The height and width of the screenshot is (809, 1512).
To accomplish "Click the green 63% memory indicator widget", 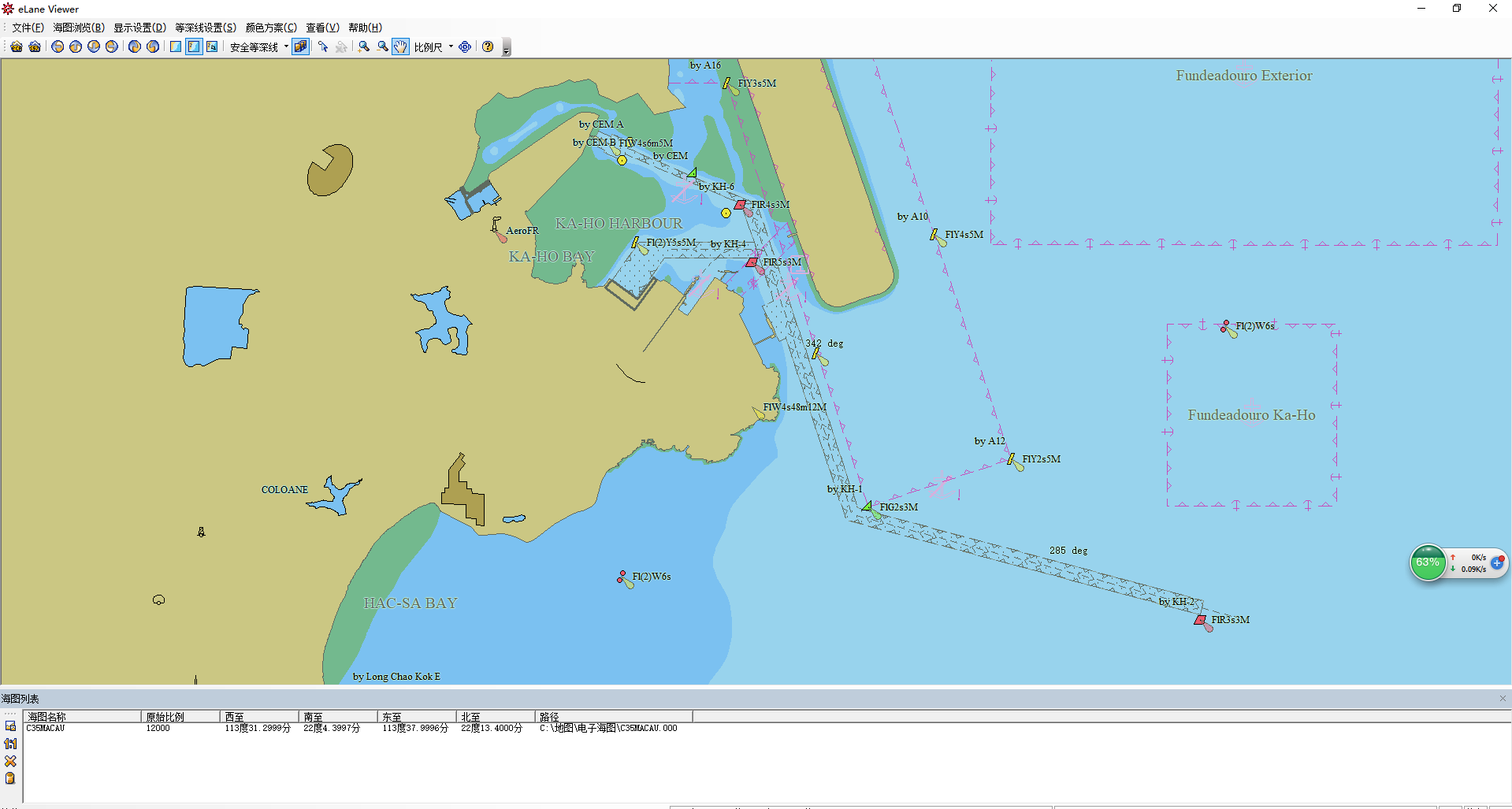I will pyautogui.click(x=1428, y=562).
